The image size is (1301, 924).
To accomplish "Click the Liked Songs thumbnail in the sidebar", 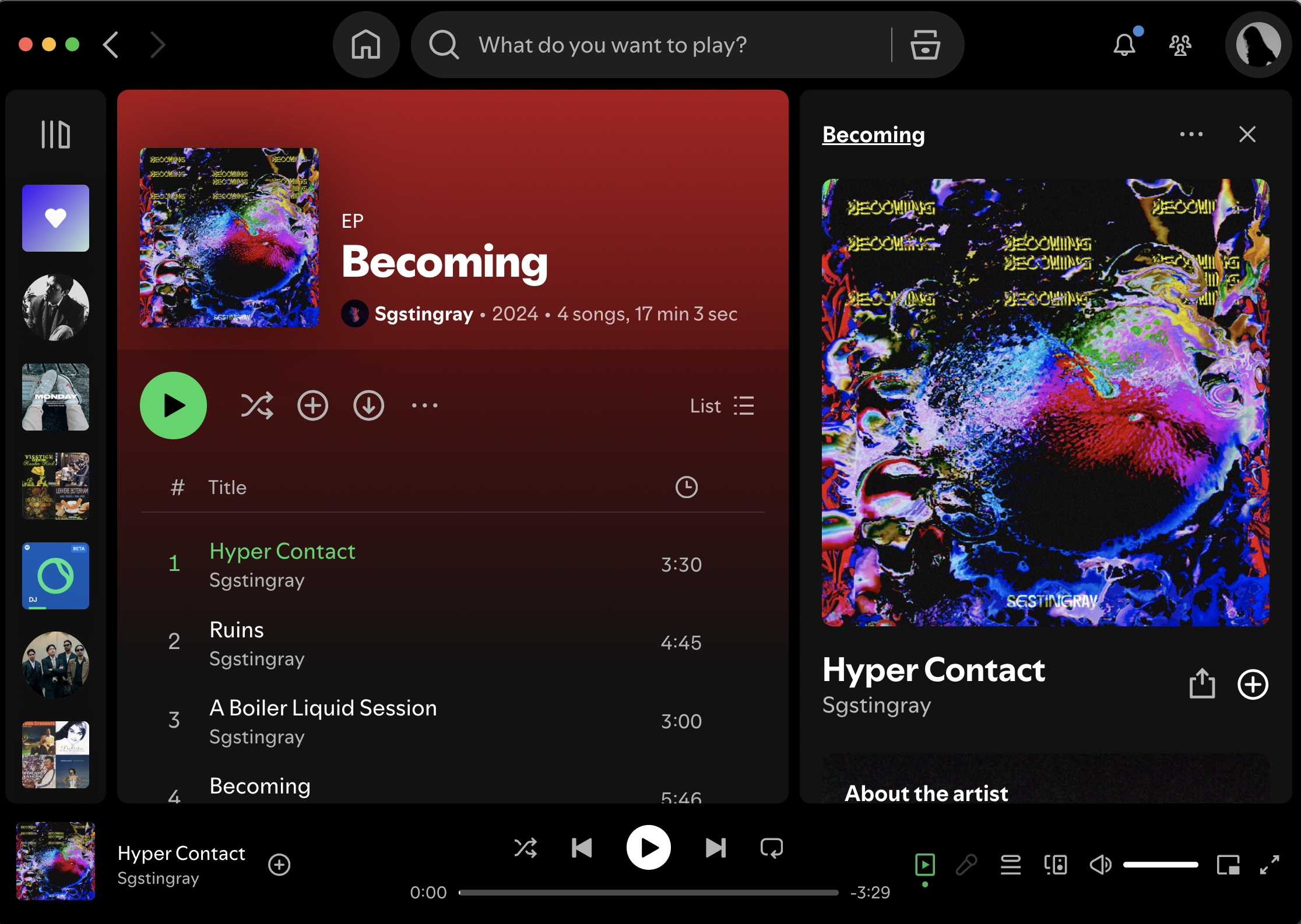I will pyautogui.click(x=55, y=218).
